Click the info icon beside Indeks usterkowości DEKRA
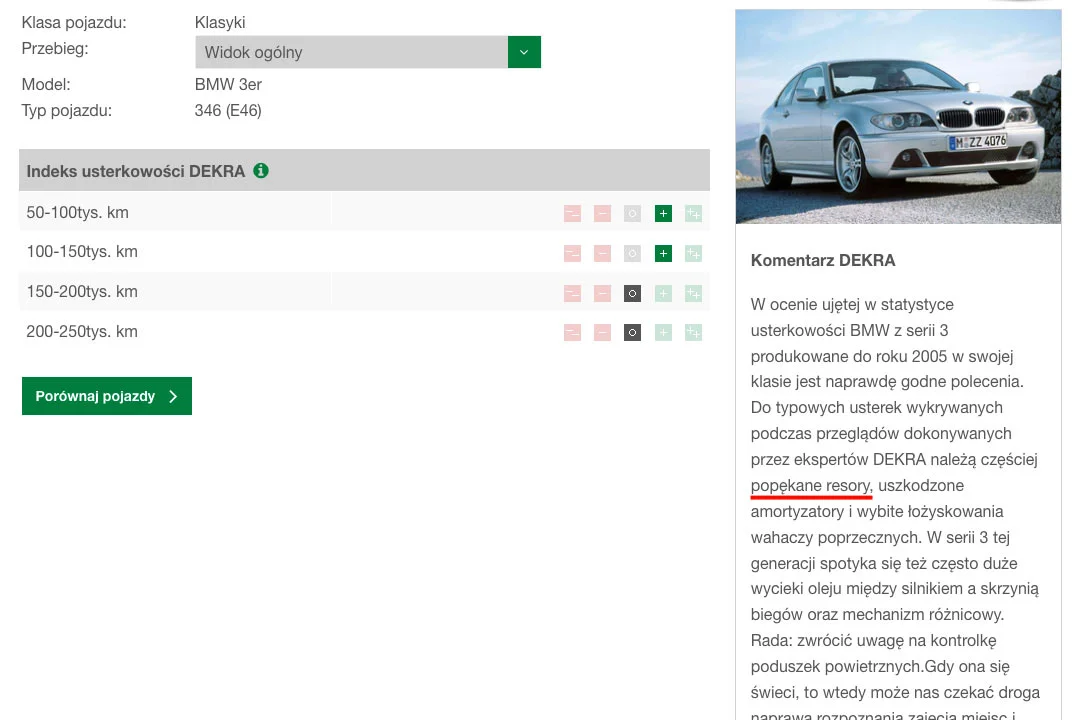Screen dimensions: 1081x720 tap(261, 170)
